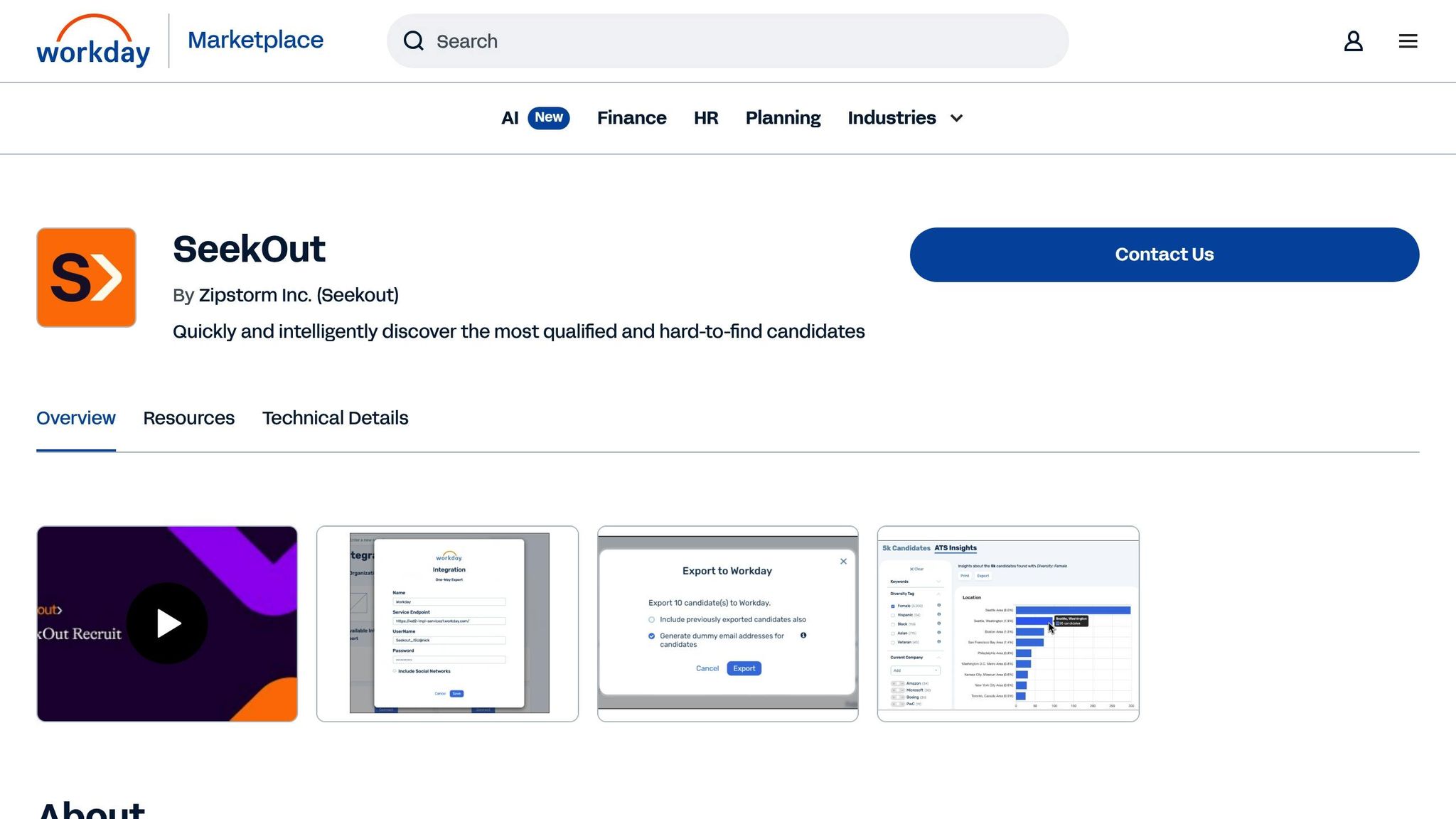Image resolution: width=1456 pixels, height=819 pixels.
Task: Click the SeekOut orange app logo
Action: point(86,277)
